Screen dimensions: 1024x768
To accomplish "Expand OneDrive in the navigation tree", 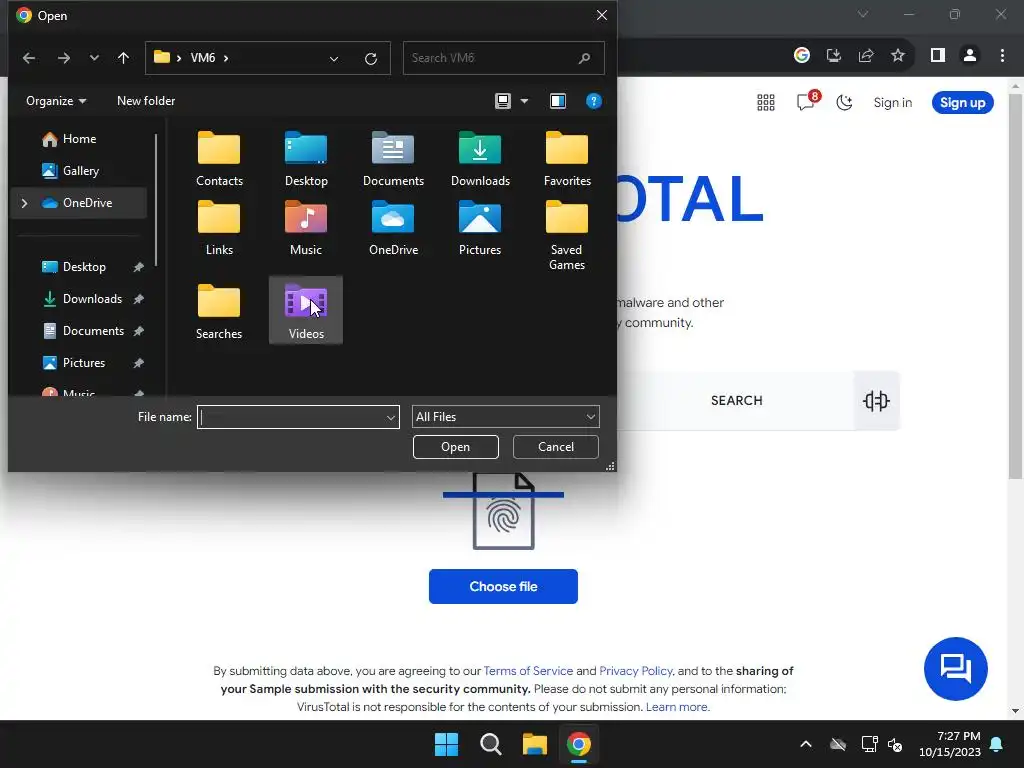I will click(x=24, y=203).
